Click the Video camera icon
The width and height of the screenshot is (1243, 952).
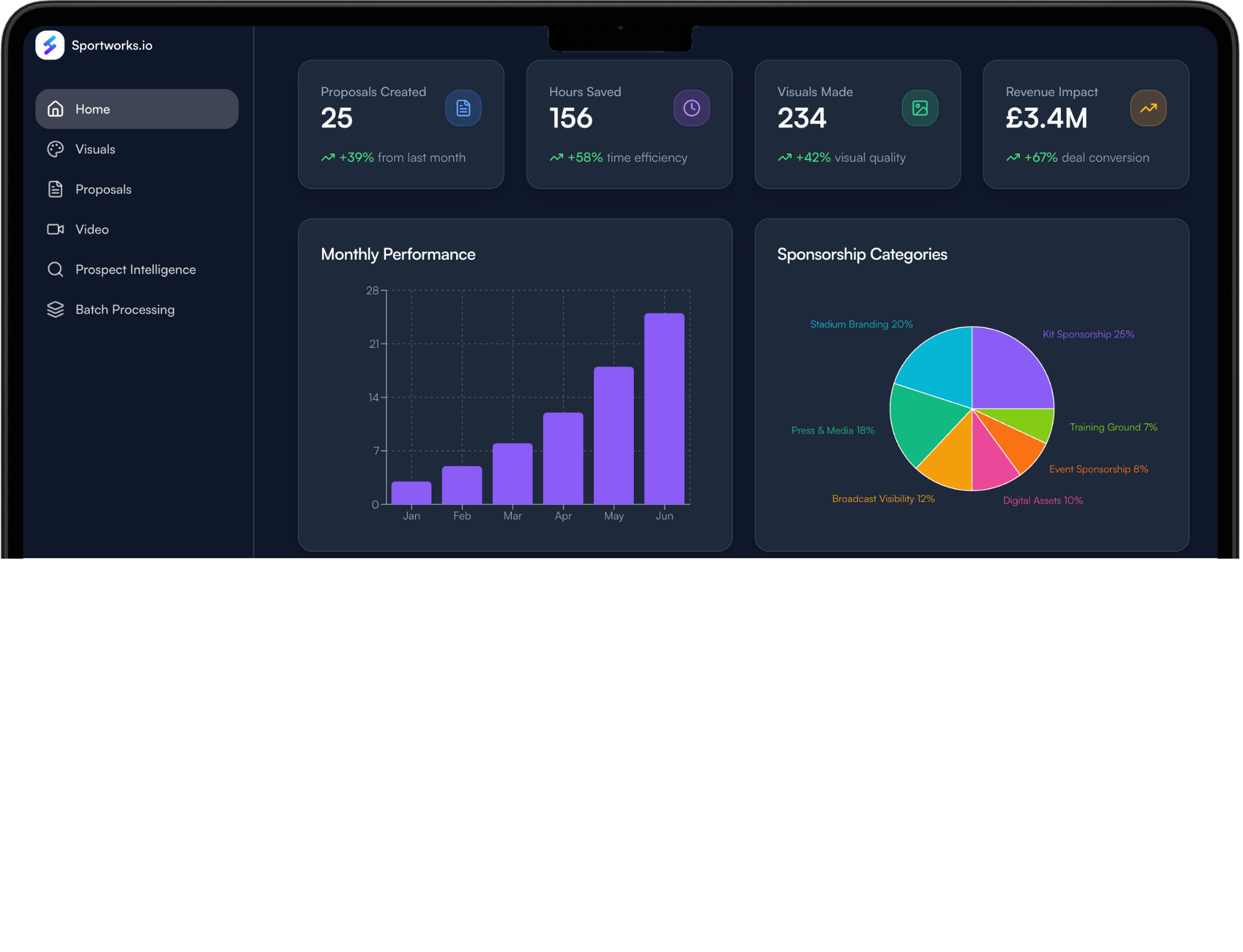[55, 229]
